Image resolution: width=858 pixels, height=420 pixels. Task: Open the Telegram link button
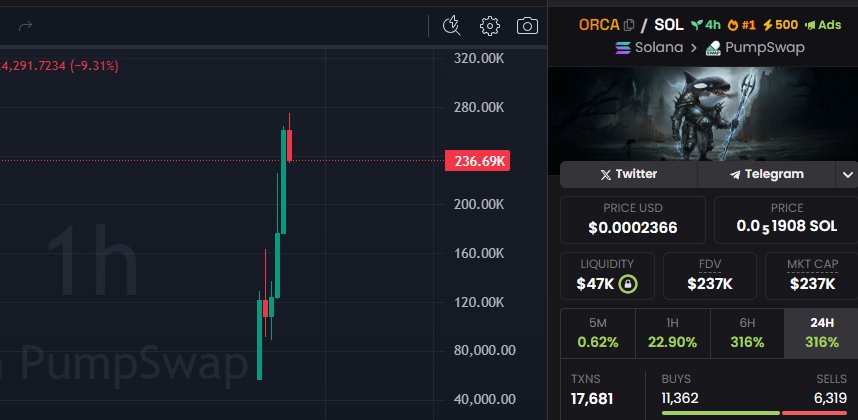[767, 174]
